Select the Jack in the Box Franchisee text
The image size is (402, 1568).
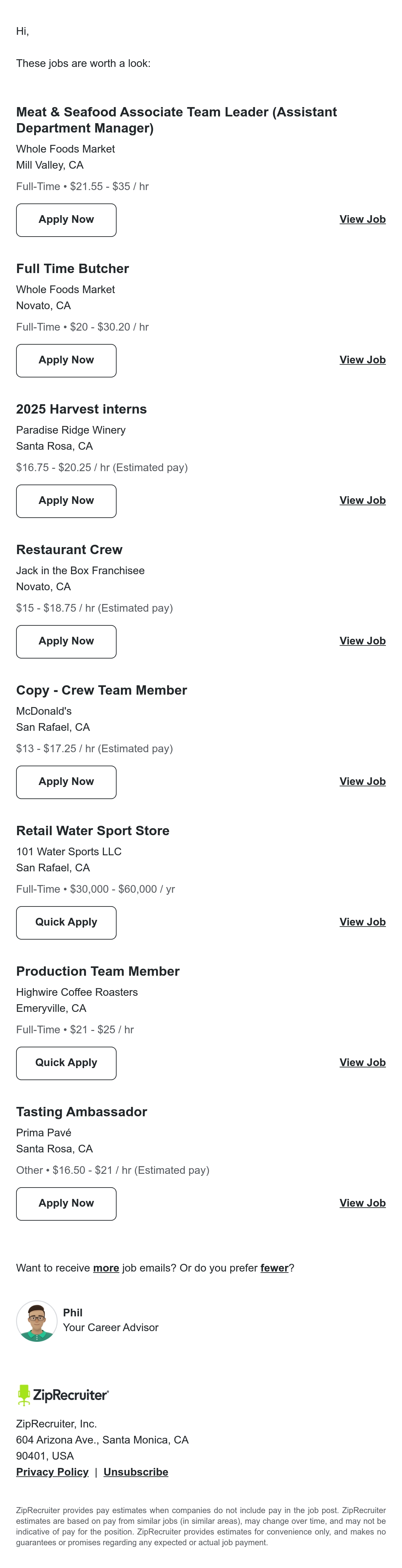pyautogui.click(x=80, y=571)
